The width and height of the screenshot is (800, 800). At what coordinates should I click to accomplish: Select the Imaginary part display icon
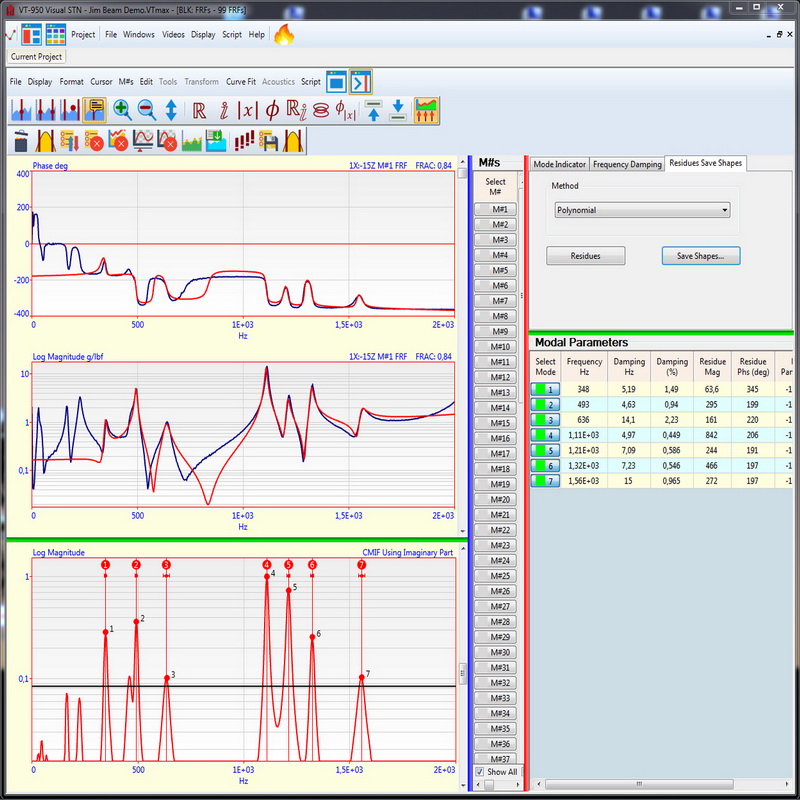pos(224,110)
